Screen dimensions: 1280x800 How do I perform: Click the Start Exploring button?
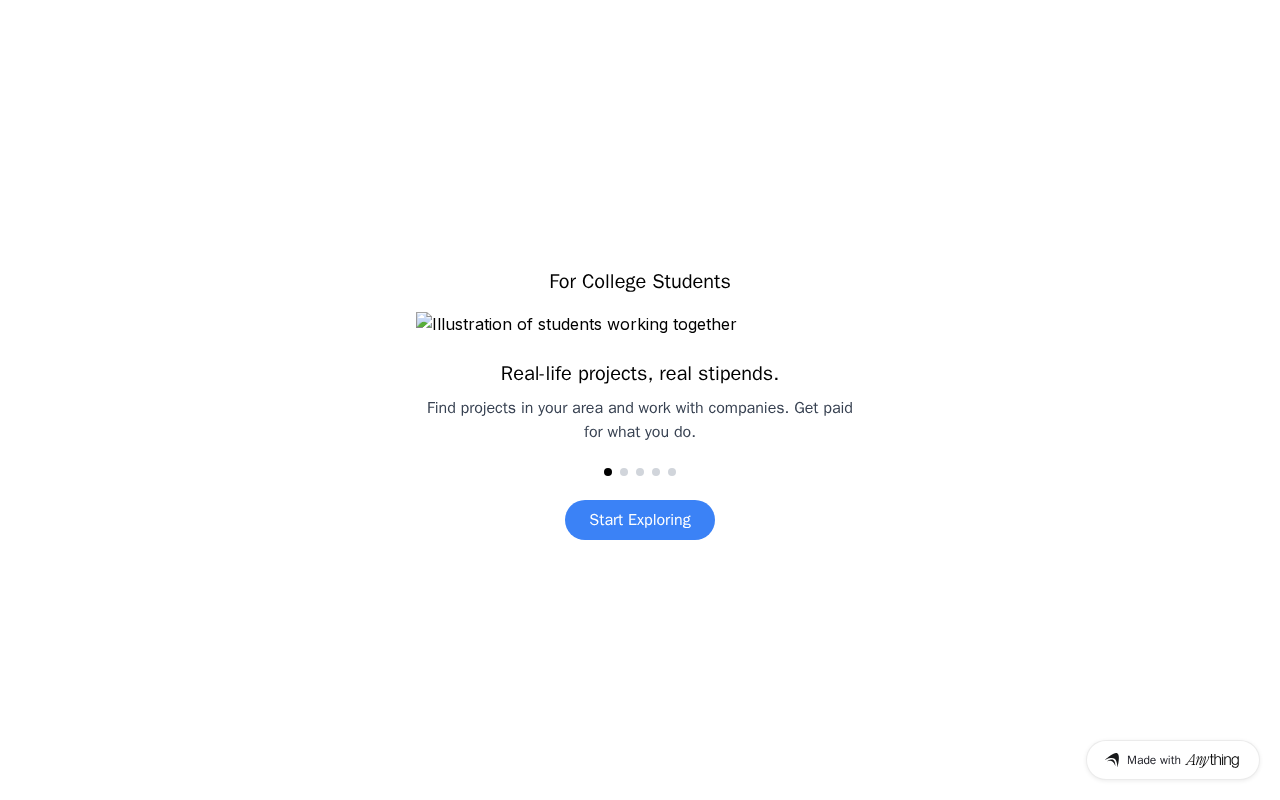click(640, 520)
